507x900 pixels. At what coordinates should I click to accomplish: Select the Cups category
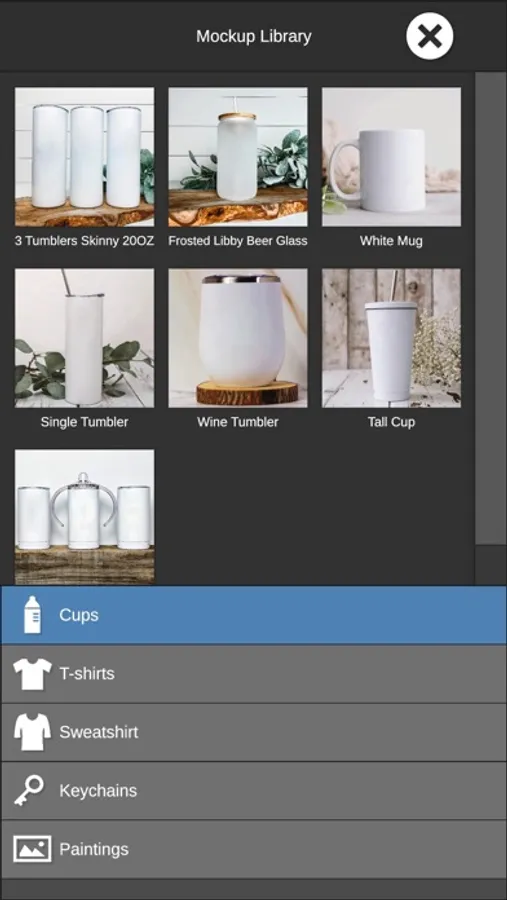pyautogui.click(x=254, y=615)
